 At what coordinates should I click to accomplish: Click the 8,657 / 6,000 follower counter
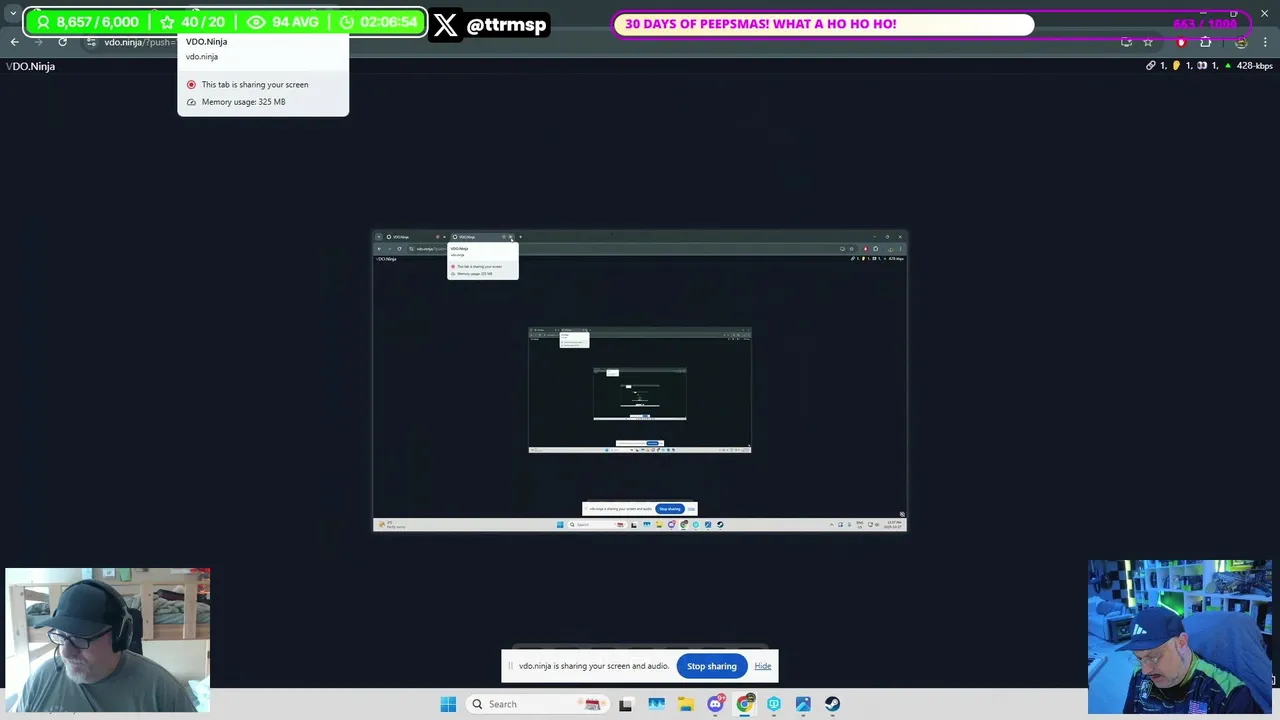click(x=88, y=22)
